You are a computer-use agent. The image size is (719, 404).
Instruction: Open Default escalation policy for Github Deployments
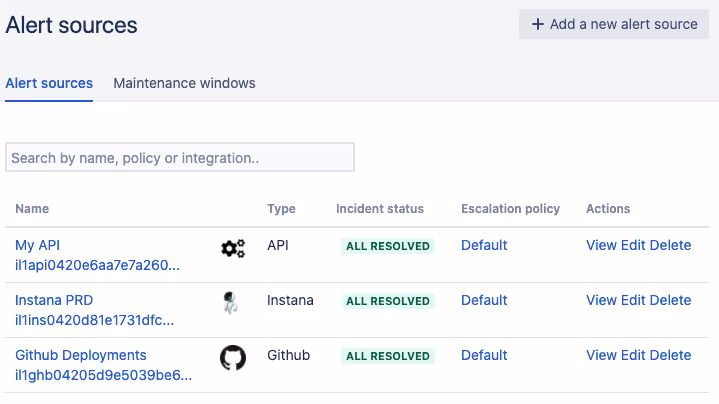[484, 355]
